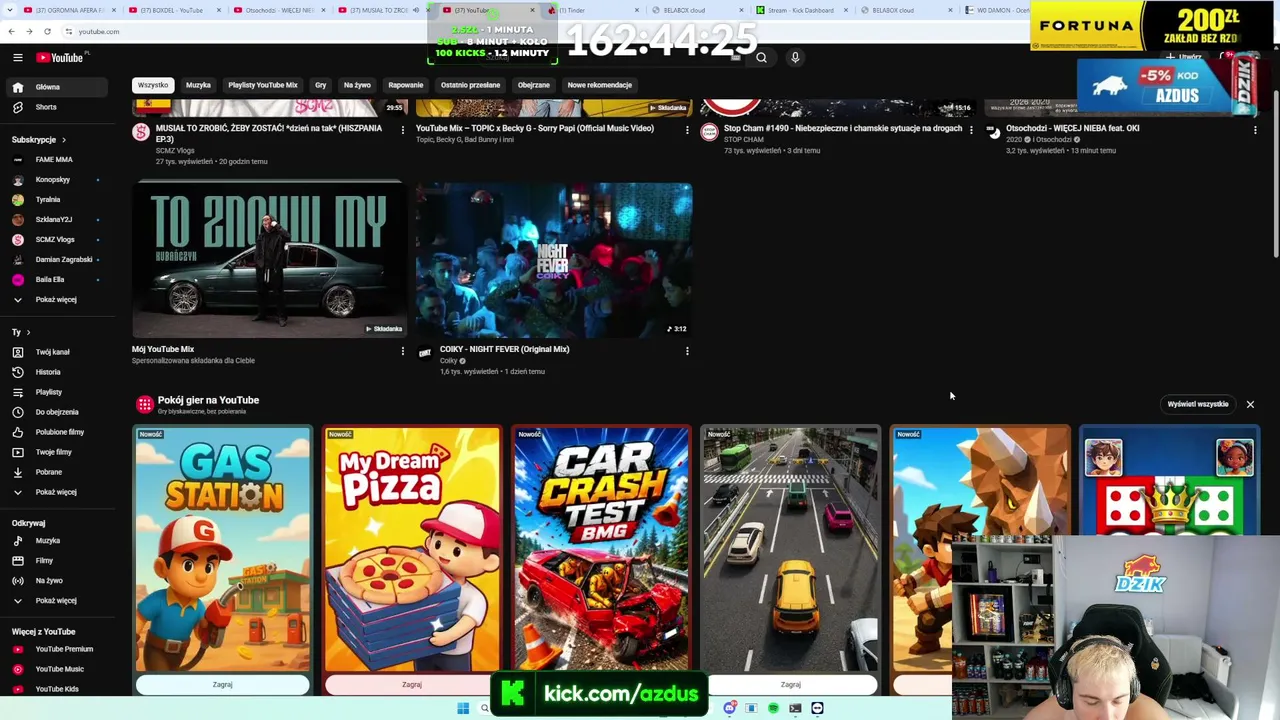The image size is (1280, 720).
Task: Select the Playlisty YouTube Mix chip
Action: tap(263, 85)
